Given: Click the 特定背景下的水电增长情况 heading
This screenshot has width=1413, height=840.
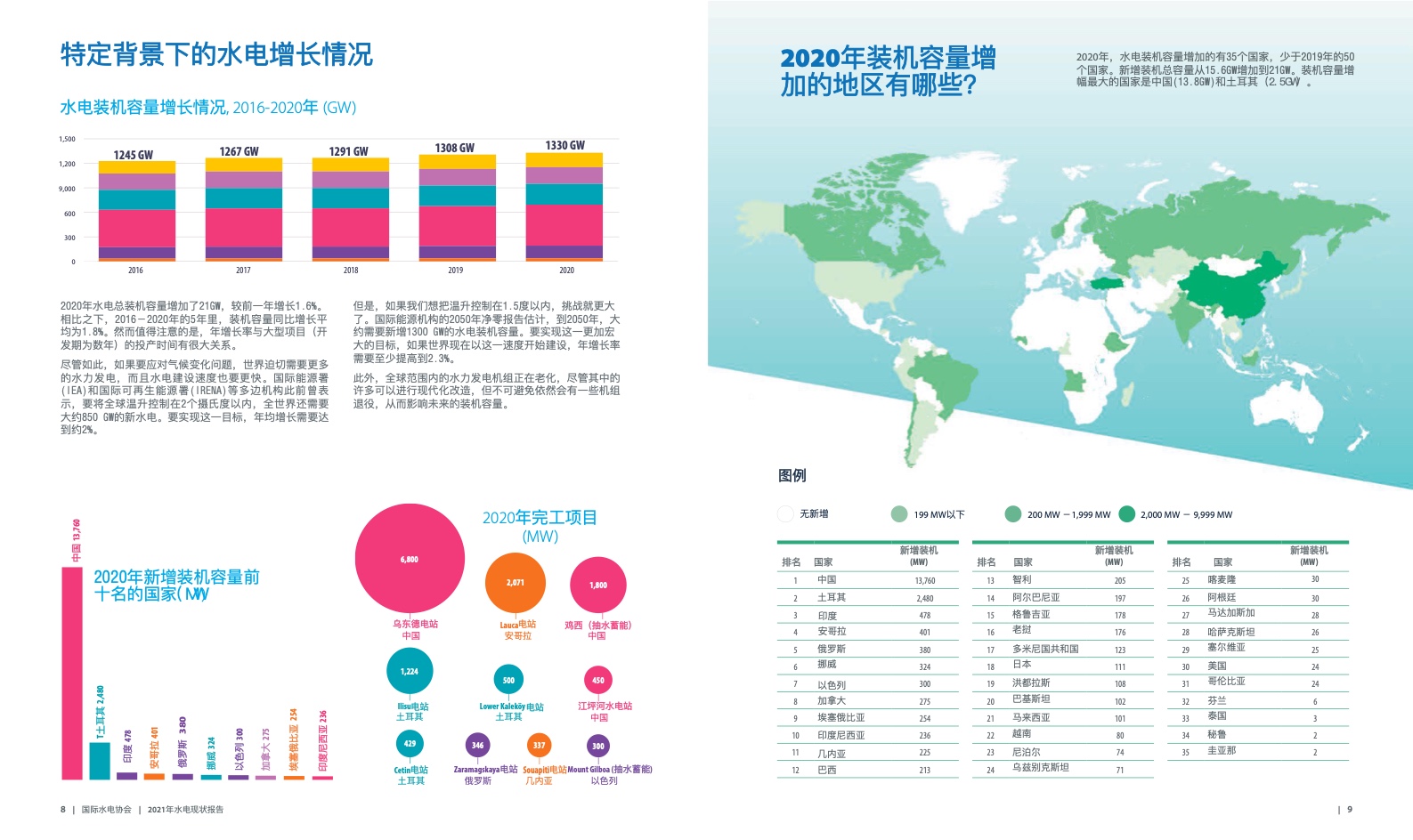Looking at the screenshot, I should pyautogui.click(x=216, y=54).
